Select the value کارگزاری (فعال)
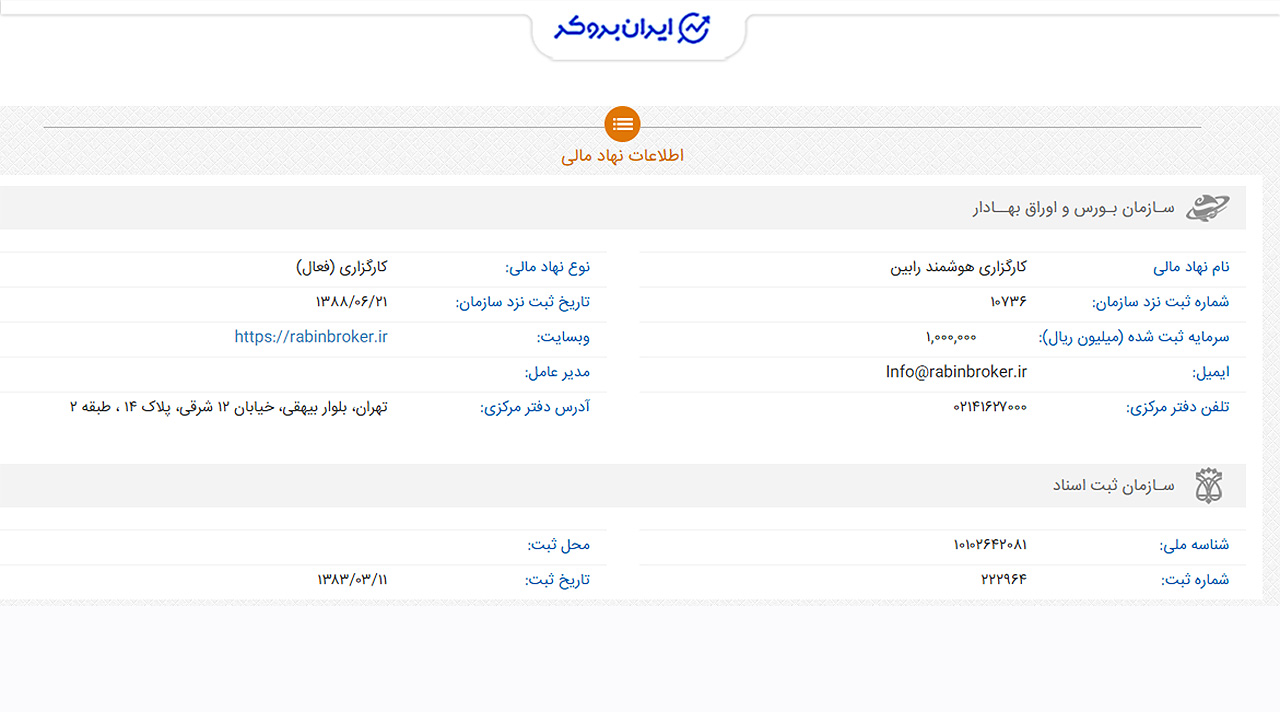This screenshot has width=1280, height=712. click(342, 268)
